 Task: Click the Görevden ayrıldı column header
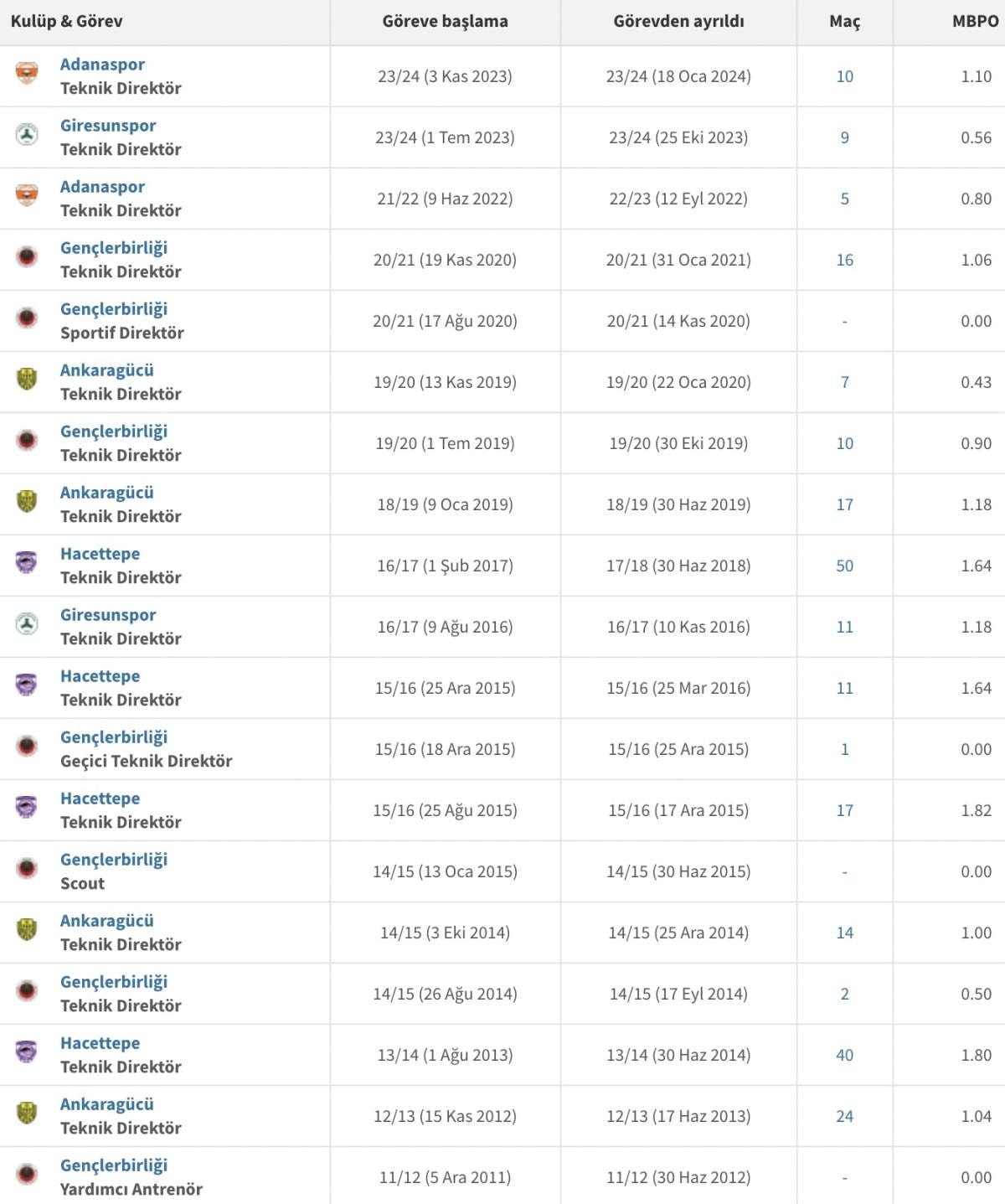(678, 22)
